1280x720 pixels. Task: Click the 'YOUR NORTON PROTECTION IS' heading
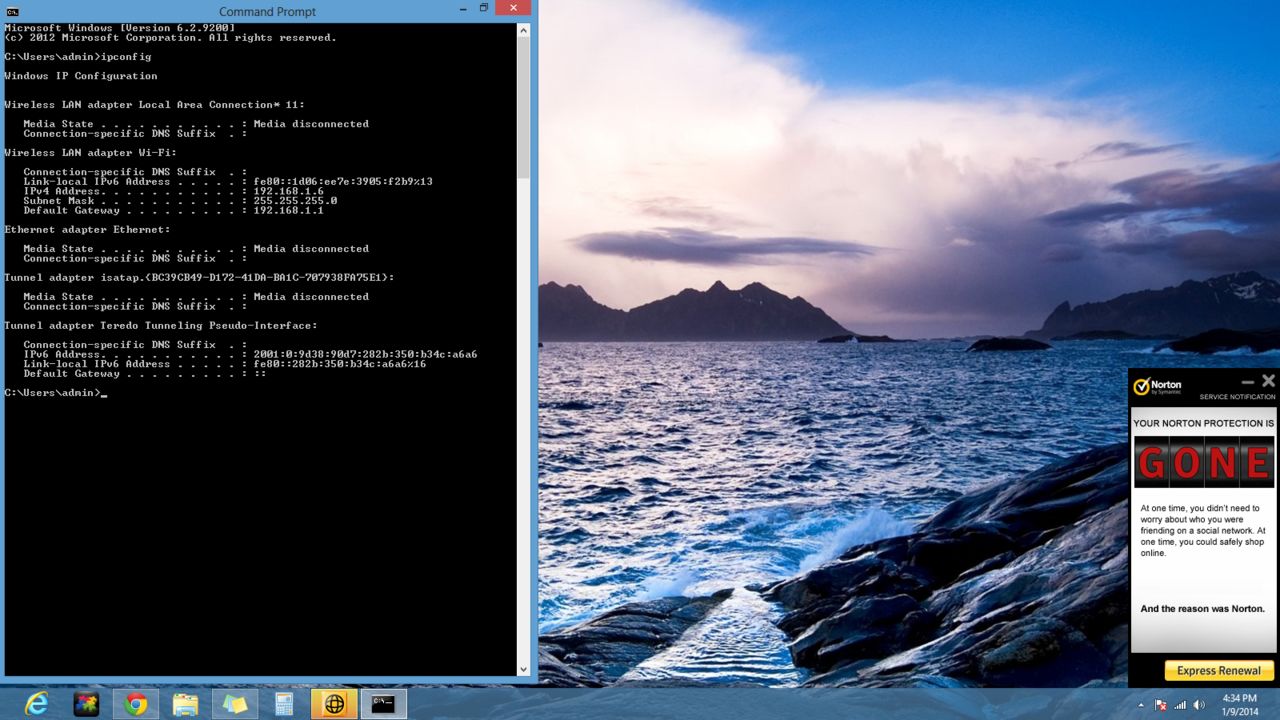click(x=1204, y=423)
